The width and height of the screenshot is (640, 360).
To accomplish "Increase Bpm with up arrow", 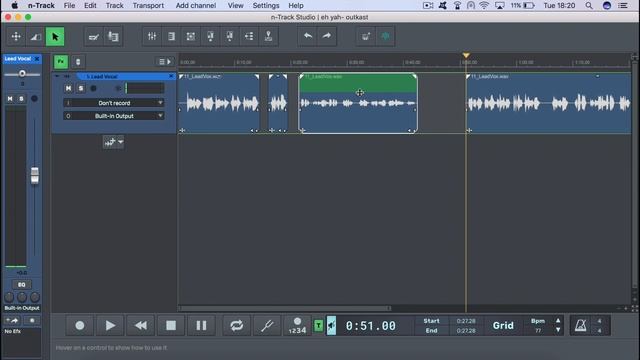I will tap(558, 320).
